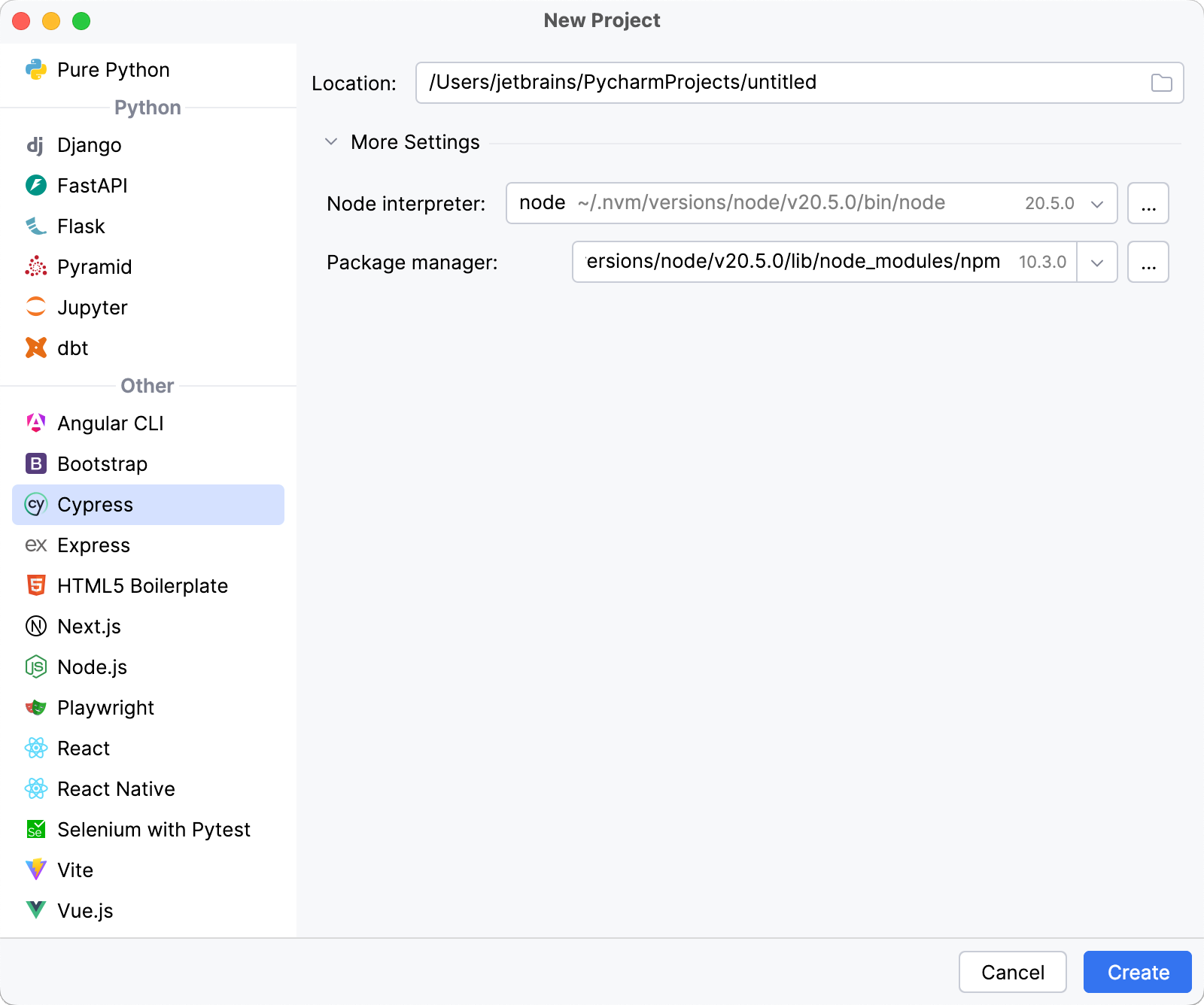Viewport: 1204px width, 1005px height.
Task: Select the Bootstrap icon
Action: (x=35, y=463)
